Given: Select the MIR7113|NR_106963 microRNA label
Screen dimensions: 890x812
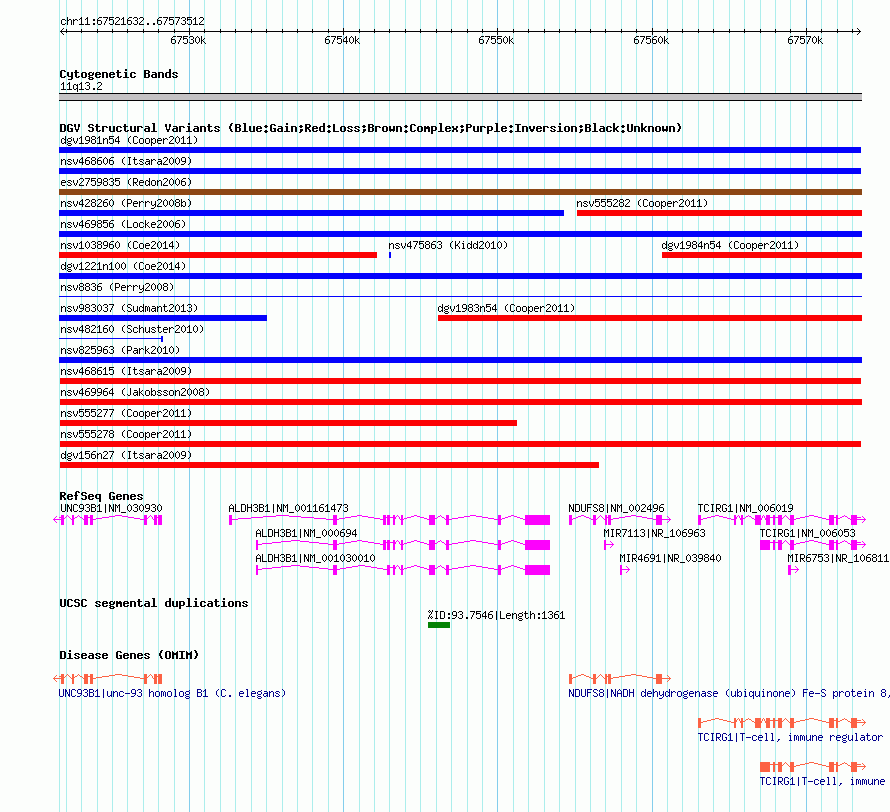Looking at the screenshot, I should pos(654,533).
